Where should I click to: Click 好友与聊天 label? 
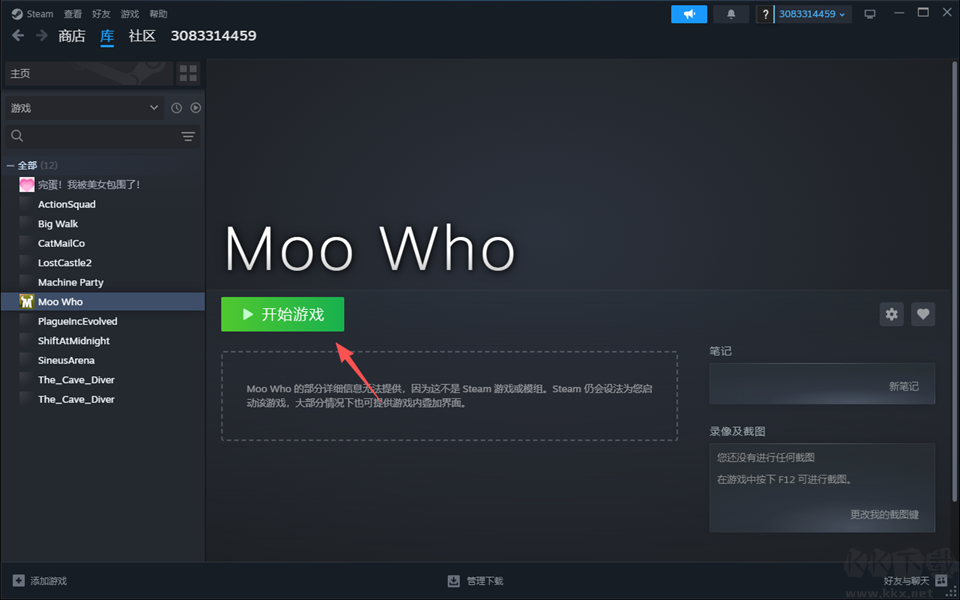906,581
